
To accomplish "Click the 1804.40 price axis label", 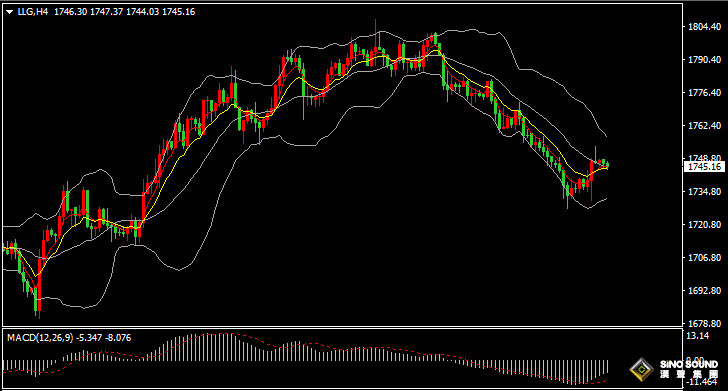I will 704,26.
